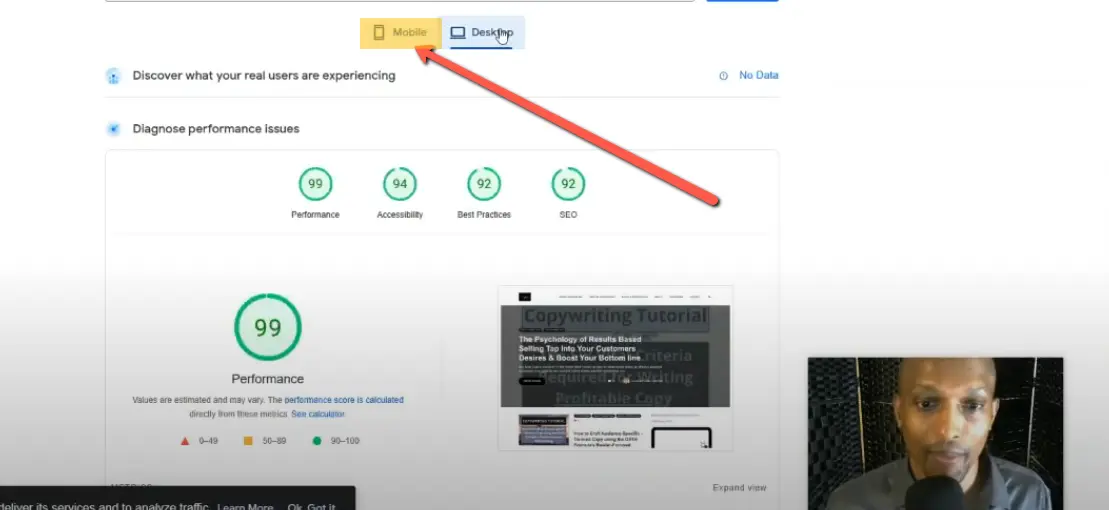Click the Accessibility label under the gauge
Image resolution: width=1109 pixels, height=510 pixels.
pyautogui.click(x=400, y=214)
